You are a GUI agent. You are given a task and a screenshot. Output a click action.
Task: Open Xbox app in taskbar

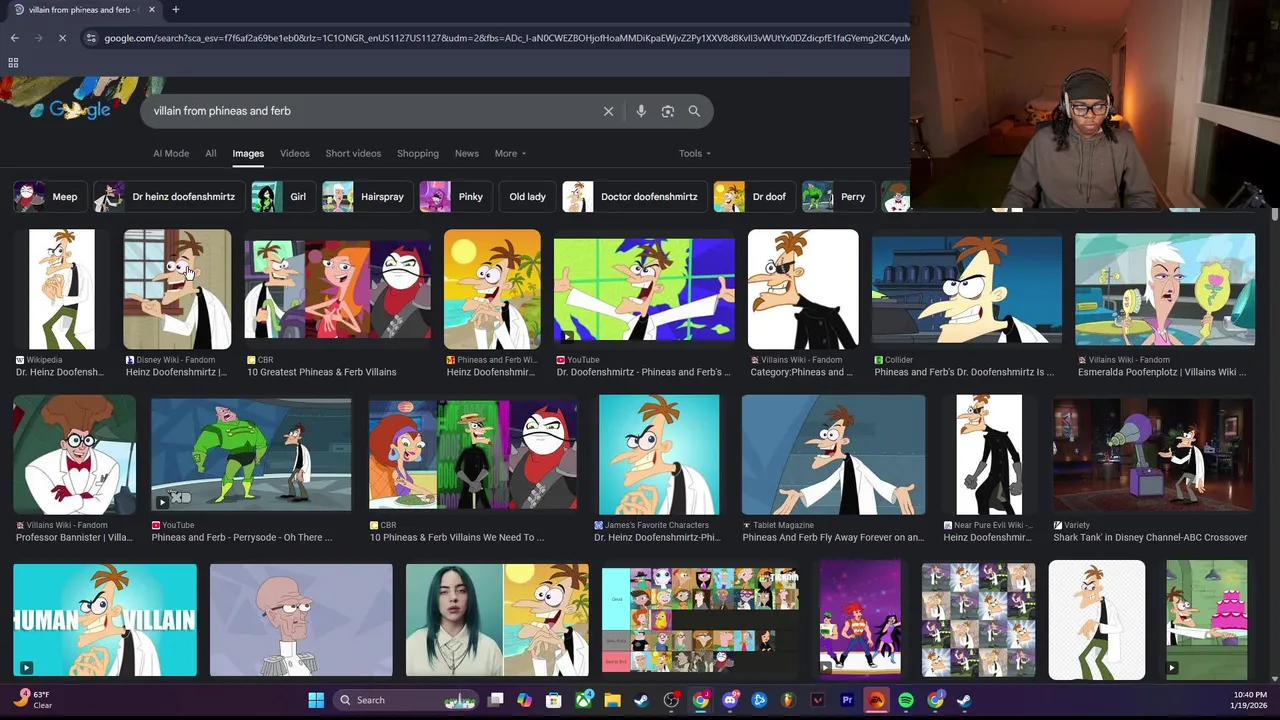click(583, 700)
